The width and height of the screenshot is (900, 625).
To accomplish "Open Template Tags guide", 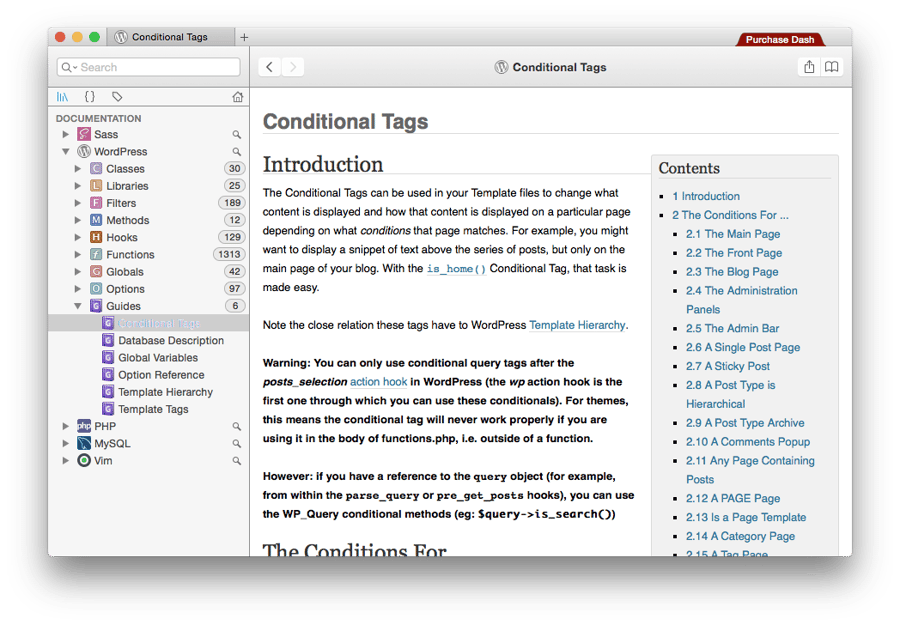I will click(153, 409).
